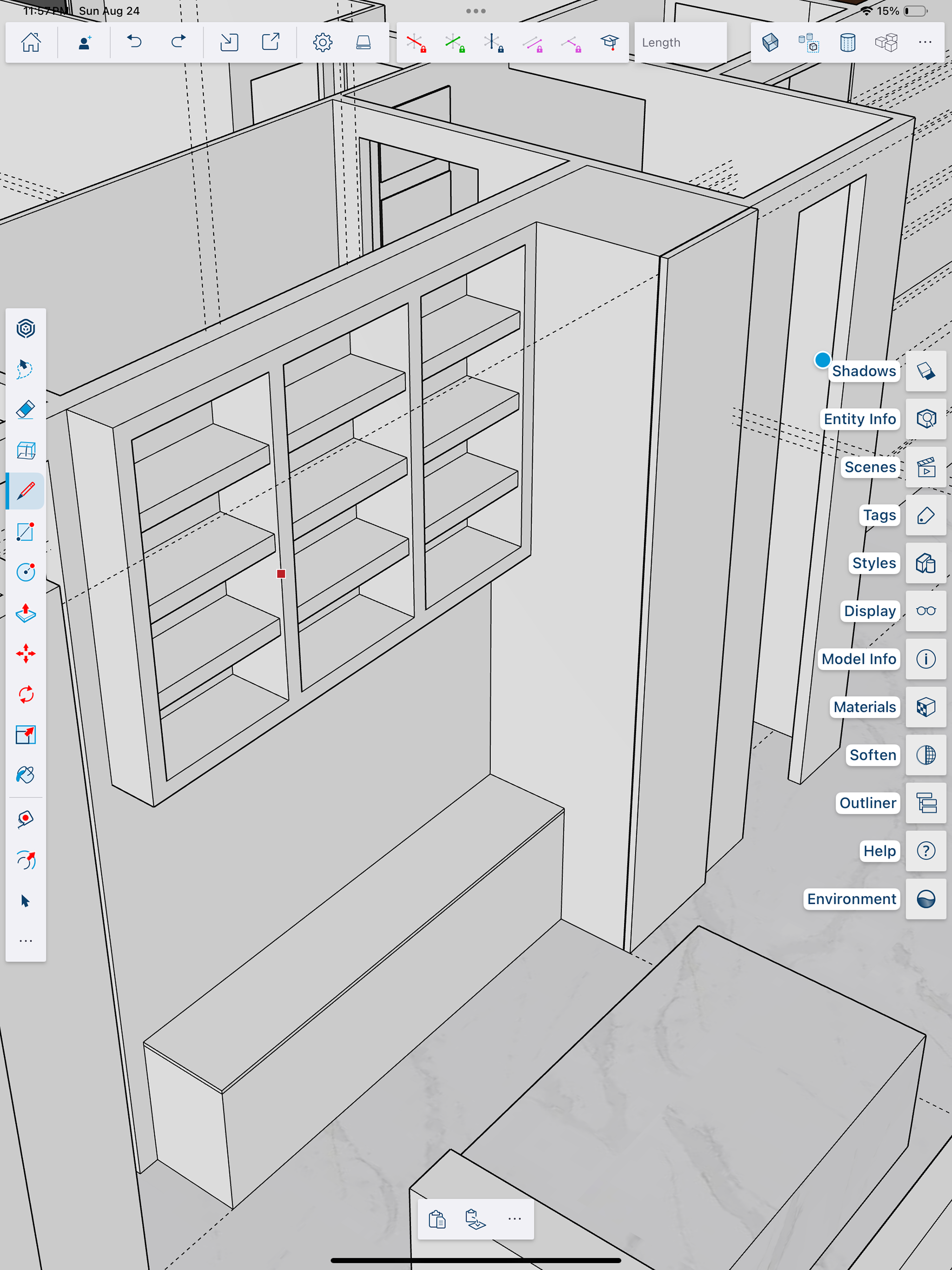Select the Eraser tool

tap(25, 410)
